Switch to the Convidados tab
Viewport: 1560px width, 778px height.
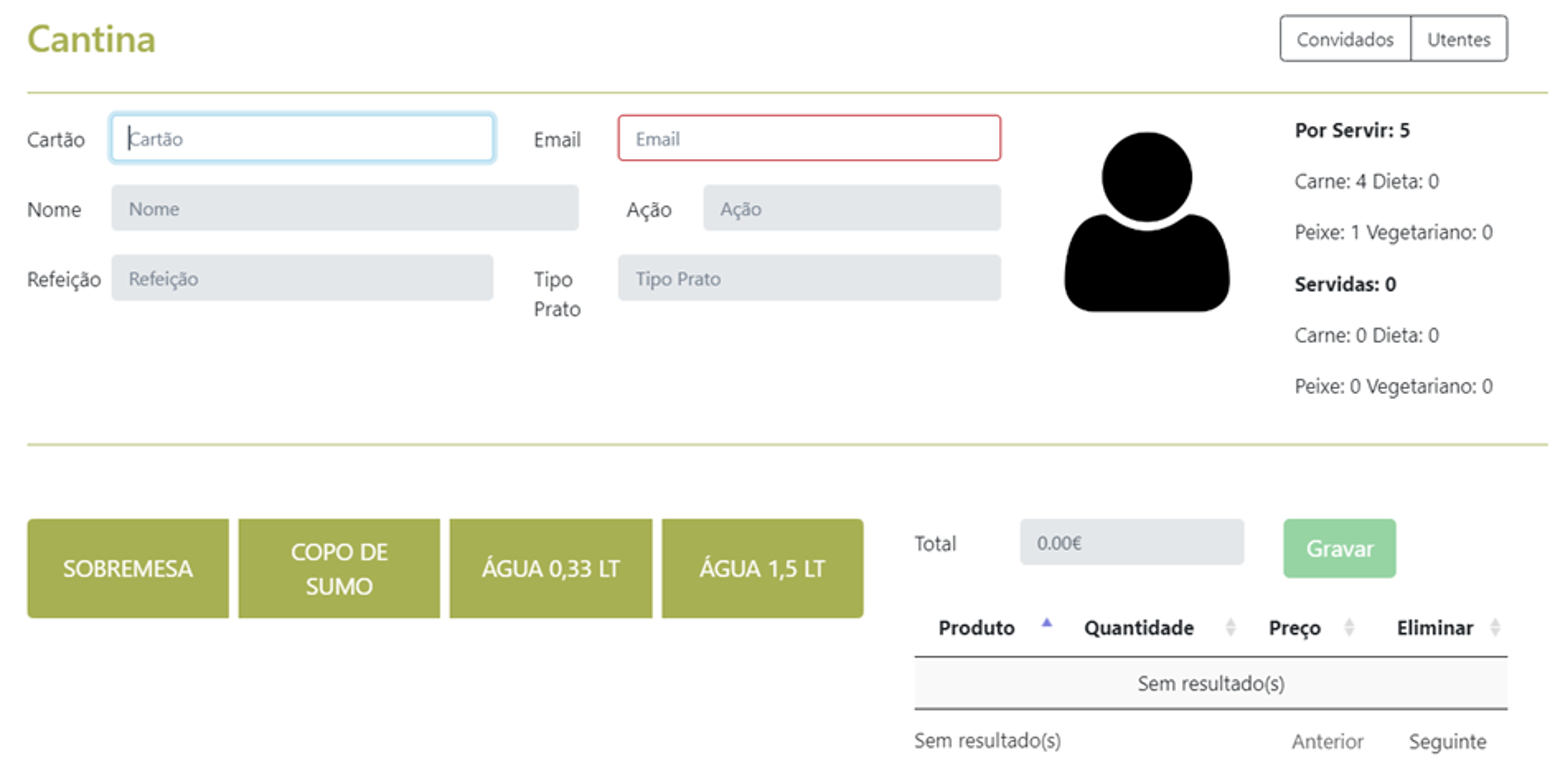point(1345,39)
